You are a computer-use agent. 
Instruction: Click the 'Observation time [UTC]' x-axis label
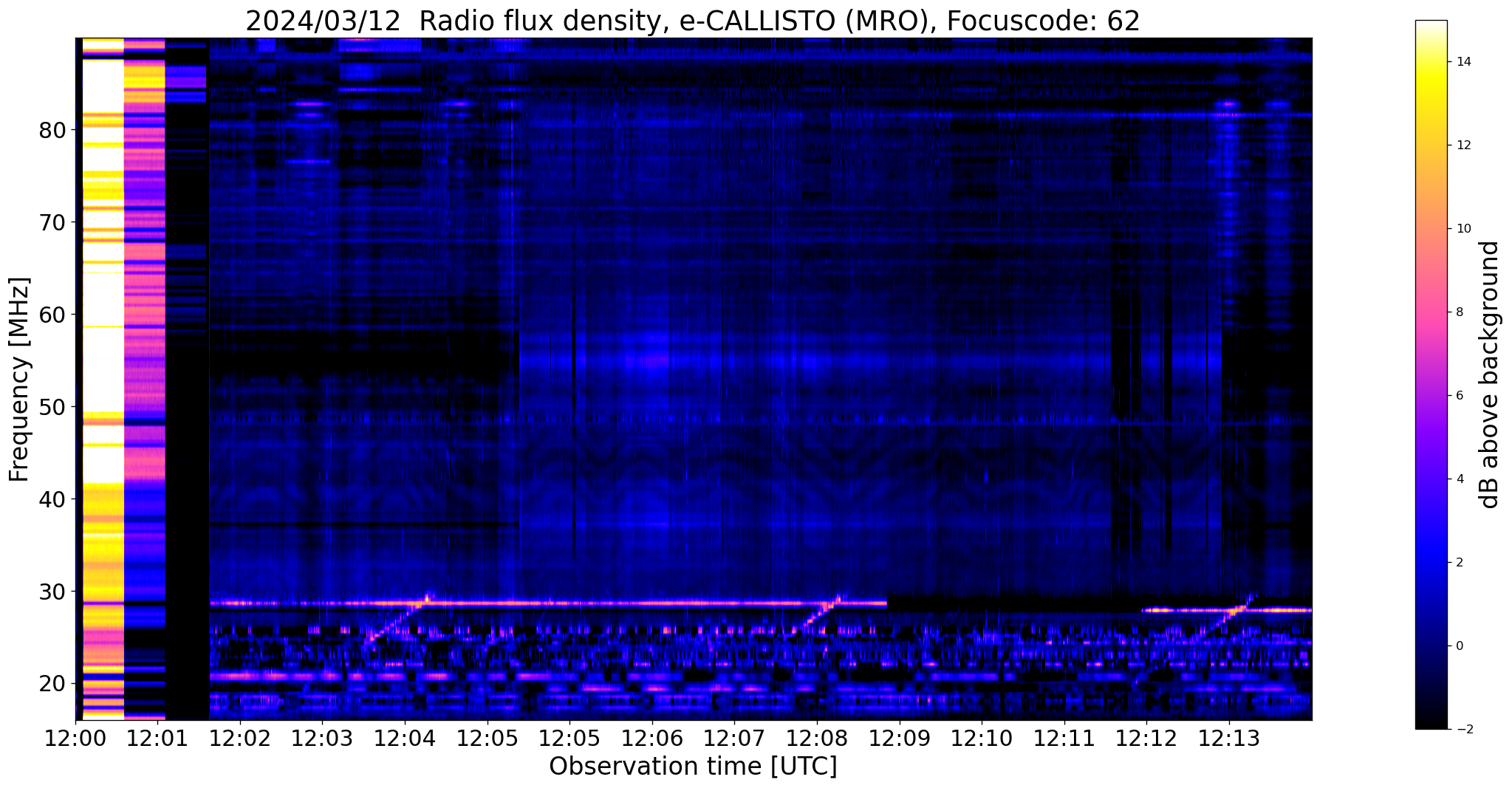coord(693,767)
